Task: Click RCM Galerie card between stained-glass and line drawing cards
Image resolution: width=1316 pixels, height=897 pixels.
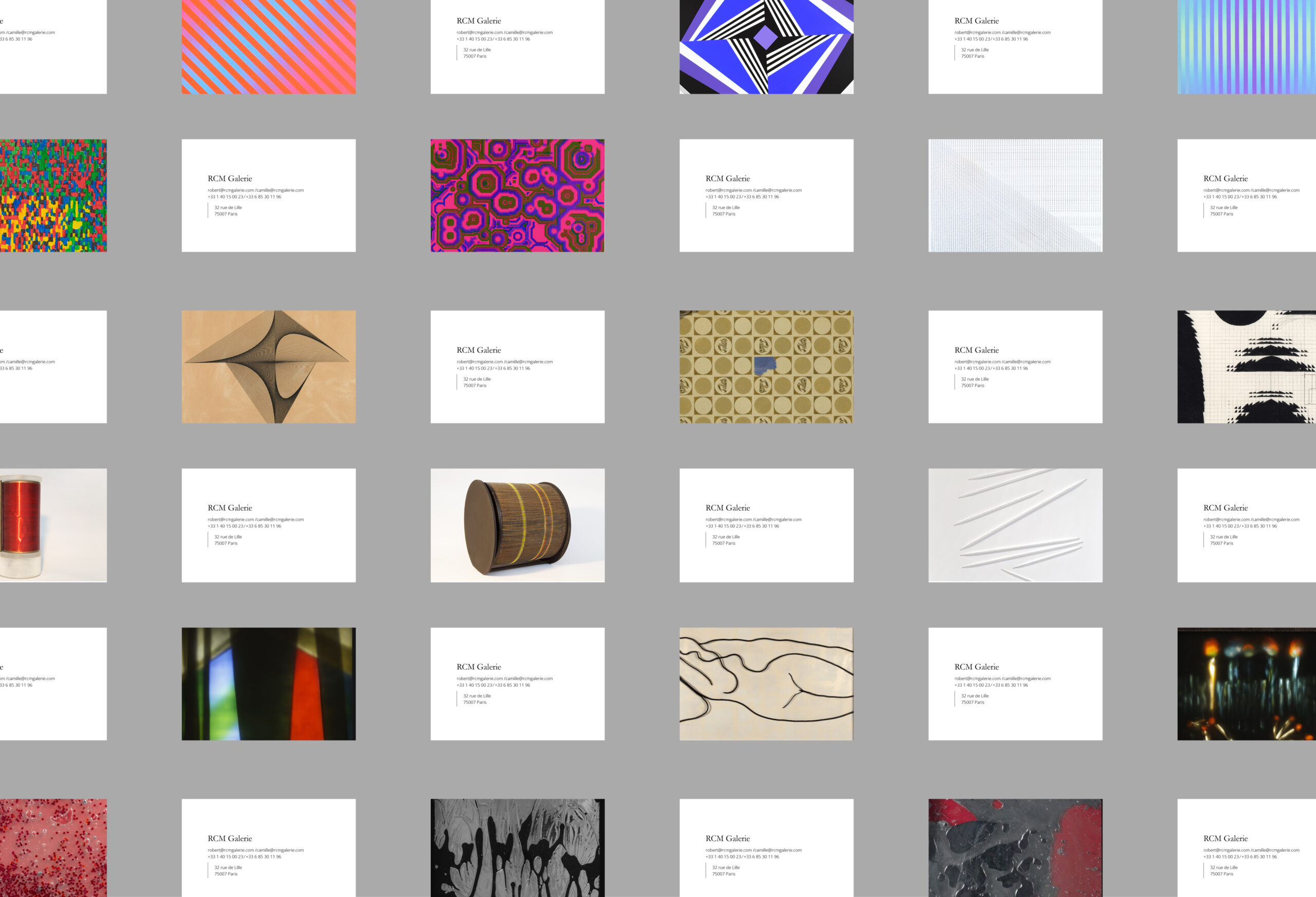Action: pyautogui.click(x=518, y=684)
